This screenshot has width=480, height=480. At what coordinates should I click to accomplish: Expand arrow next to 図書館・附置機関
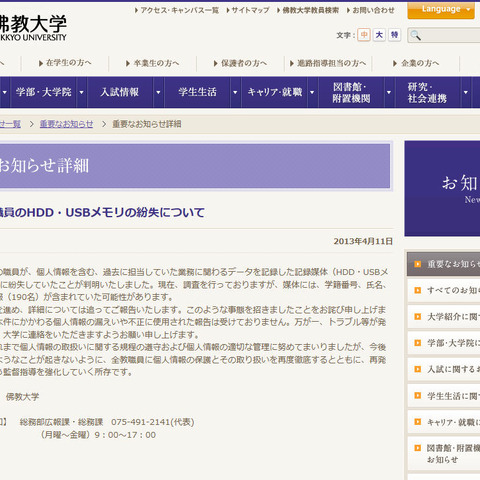pyautogui.click(x=389, y=92)
